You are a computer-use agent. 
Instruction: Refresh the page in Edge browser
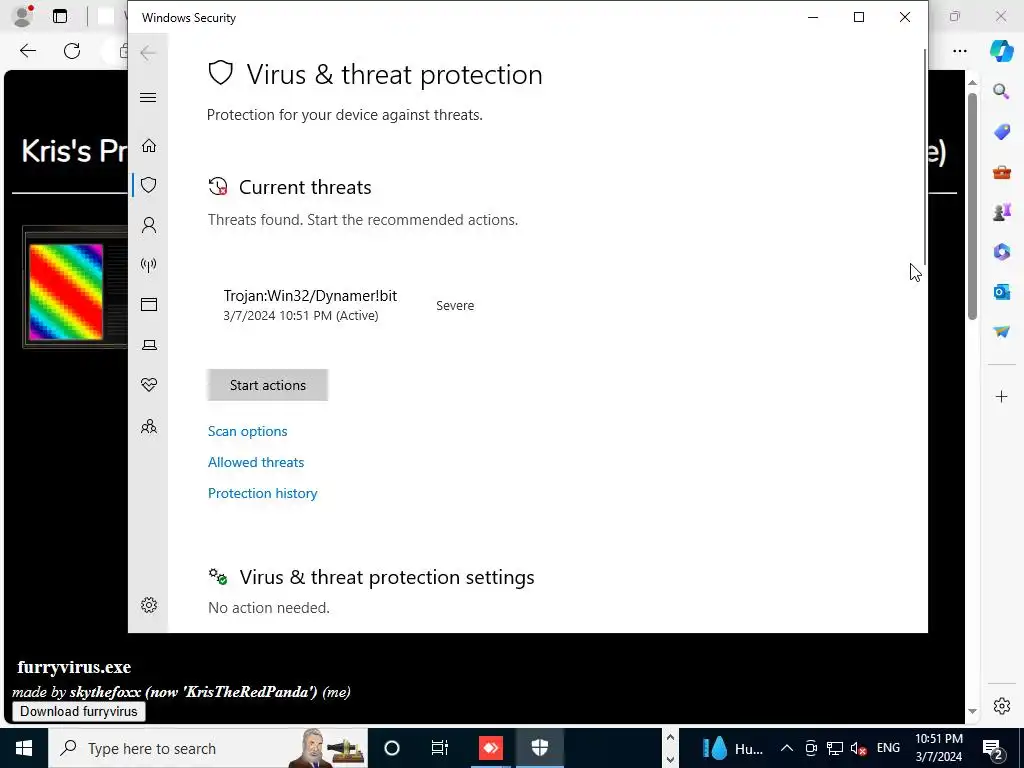tap(72, 51)
